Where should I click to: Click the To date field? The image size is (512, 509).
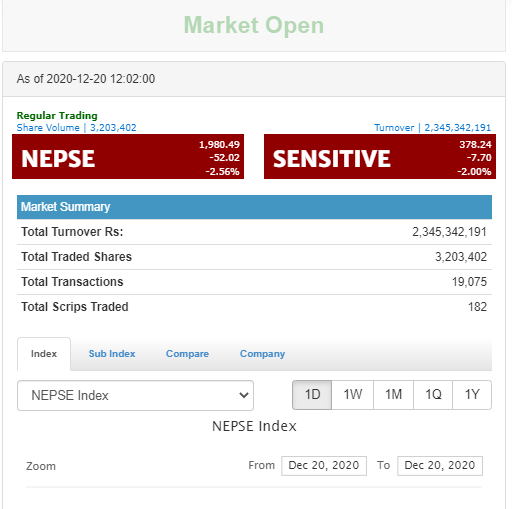click(x=440, y=466)
